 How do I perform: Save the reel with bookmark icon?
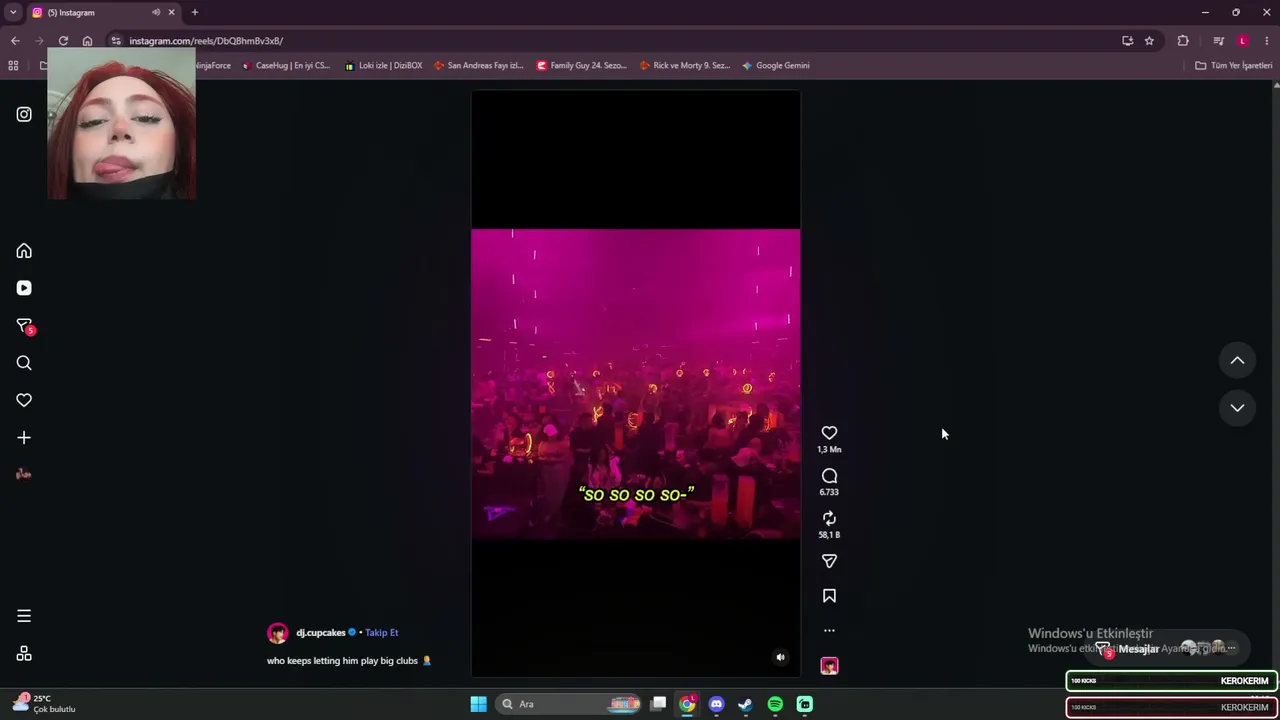click(x=829, y=596)
